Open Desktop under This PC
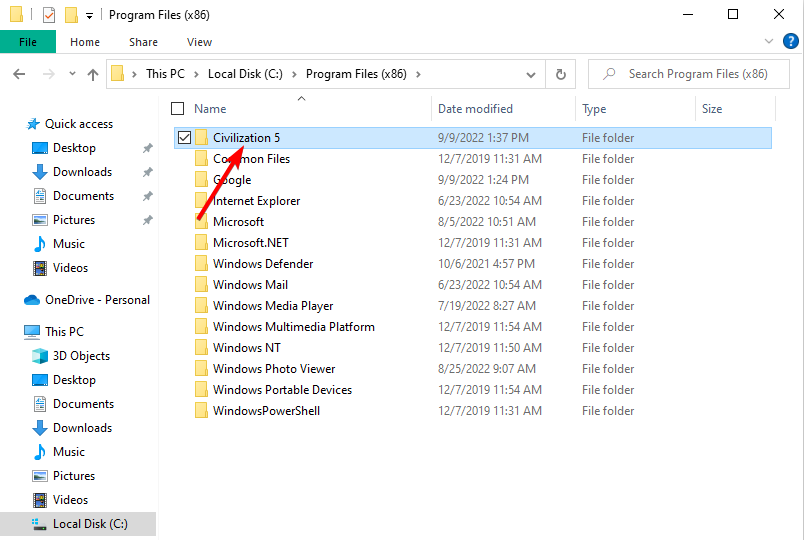The width and height of the screenshot is (804, 540). (74, 380)
